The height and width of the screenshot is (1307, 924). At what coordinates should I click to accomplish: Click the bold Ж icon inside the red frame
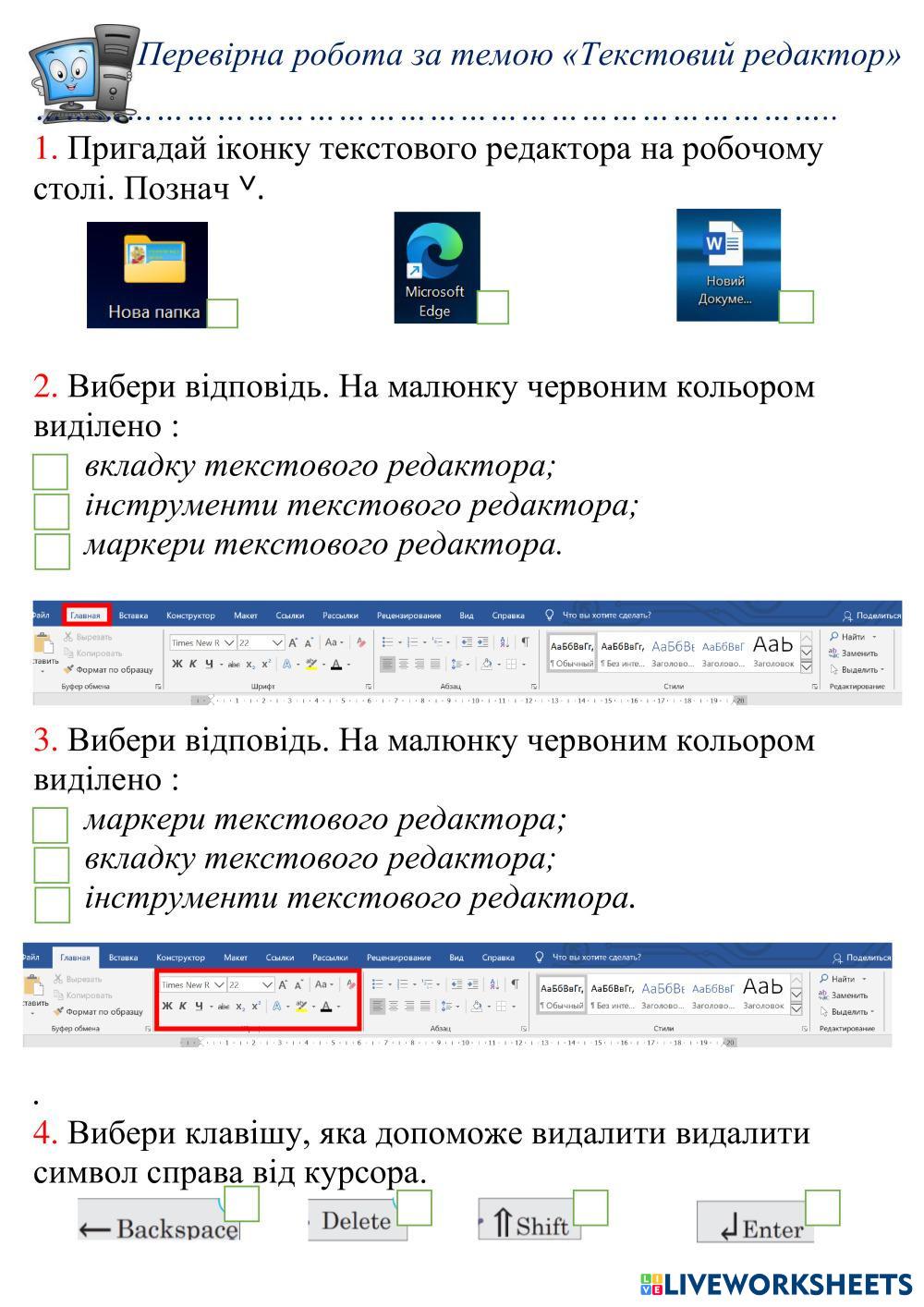(x=167, y=1007)
